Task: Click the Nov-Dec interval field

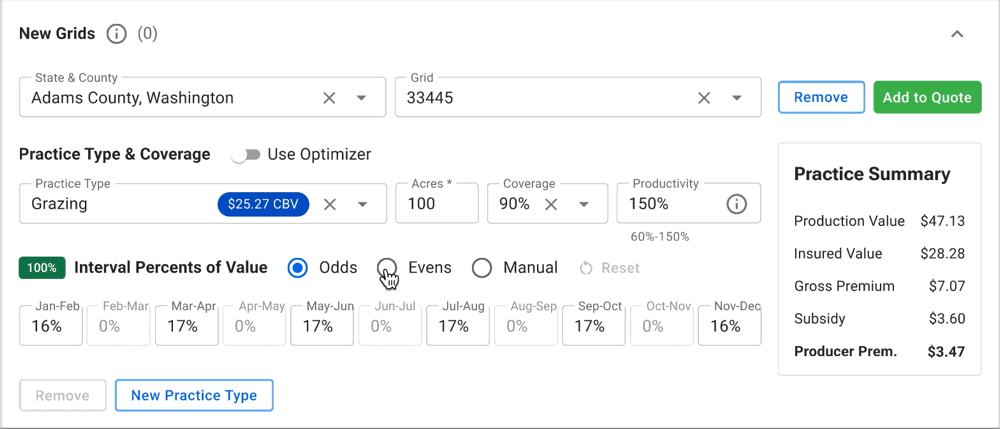Action: (730, 326)
